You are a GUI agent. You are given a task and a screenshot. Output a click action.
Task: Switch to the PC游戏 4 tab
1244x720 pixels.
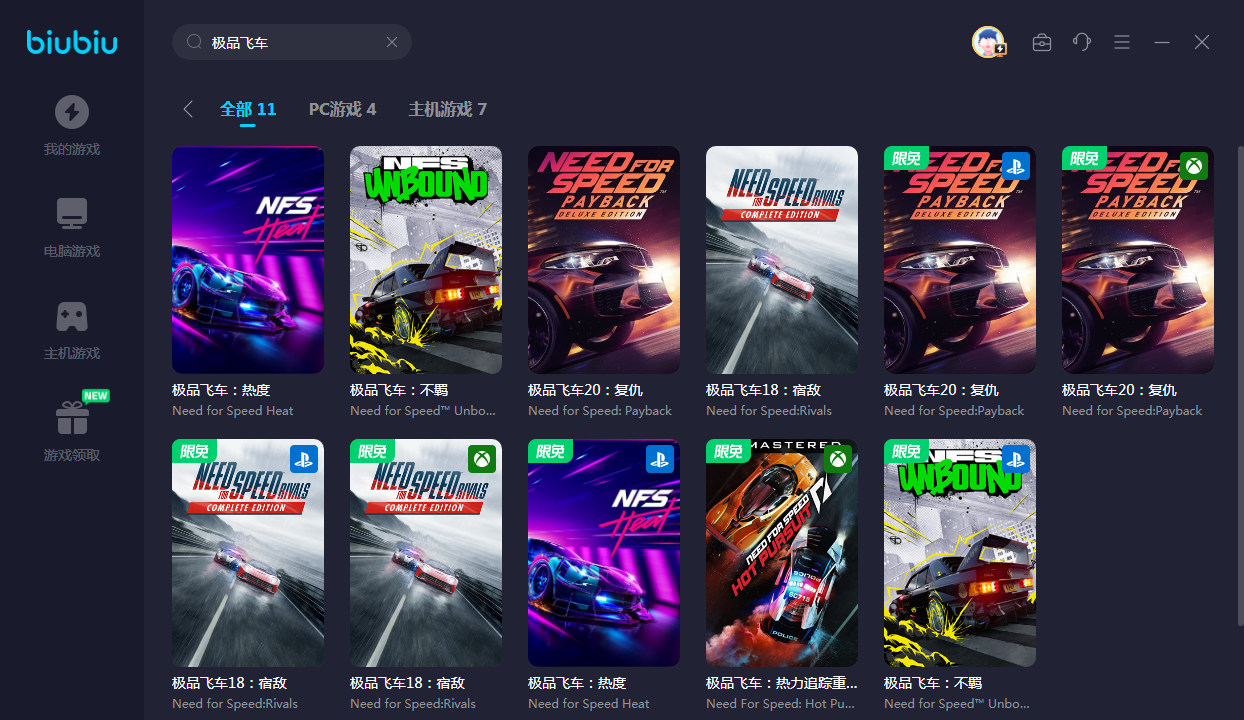(x=342, y=109)
